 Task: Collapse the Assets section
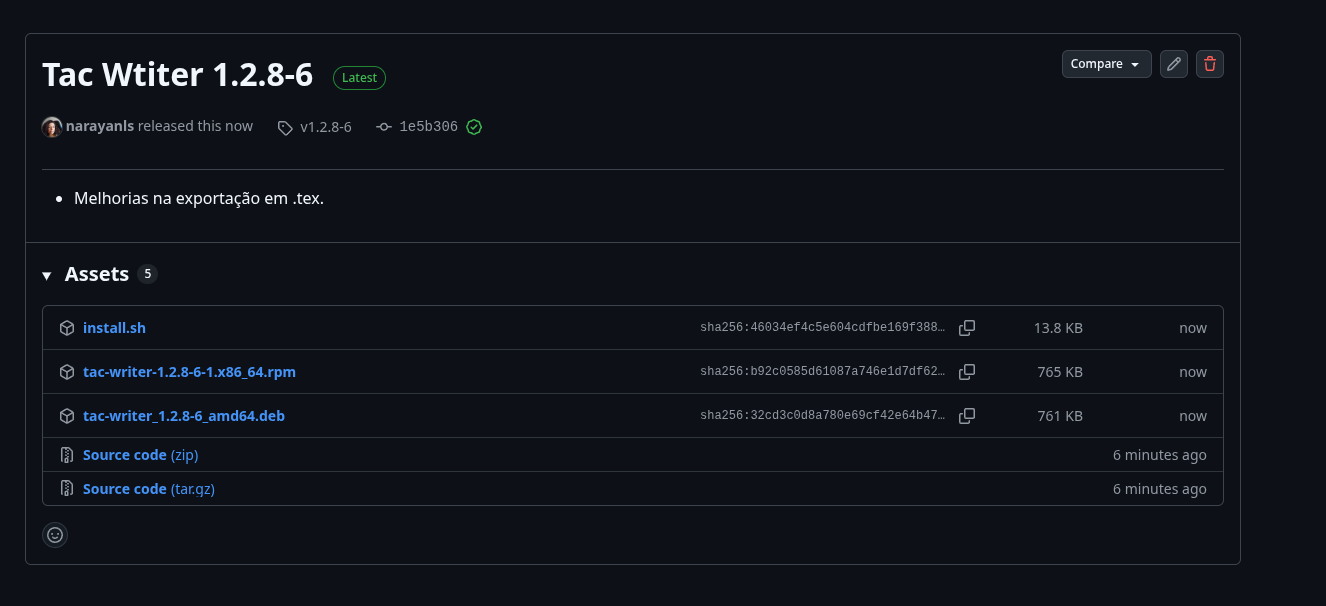pos(47,275)
